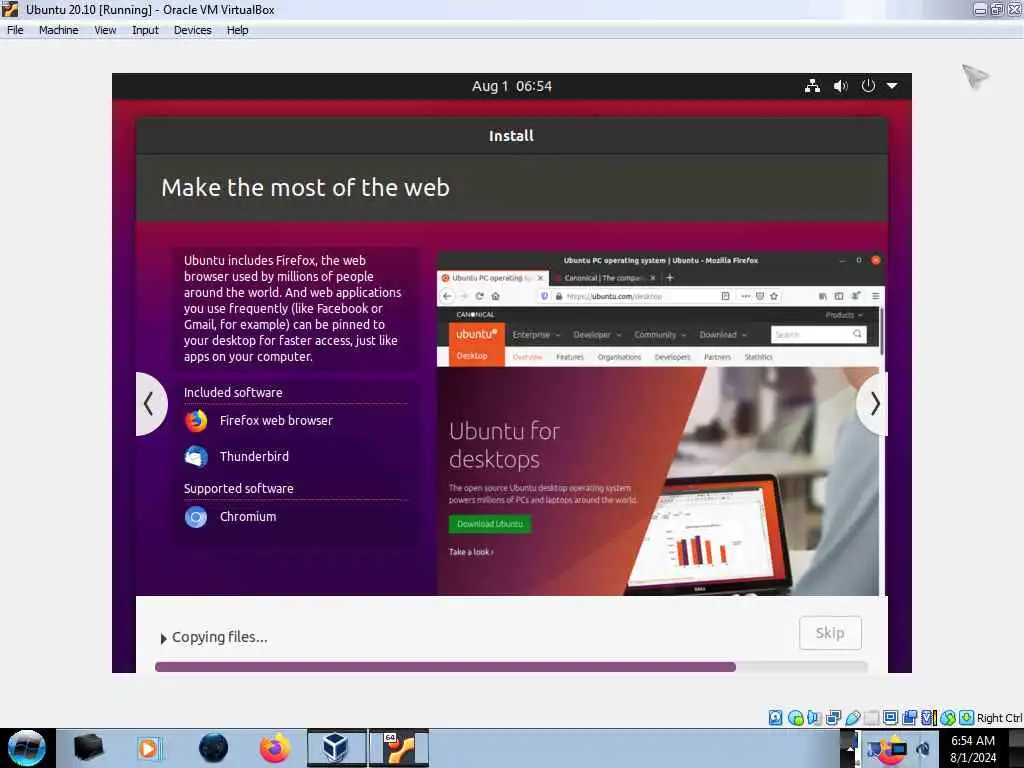Screen dimensions: 1024x768
Task: Show hidden tray icons arrow
Action: [x=850, y=748]
